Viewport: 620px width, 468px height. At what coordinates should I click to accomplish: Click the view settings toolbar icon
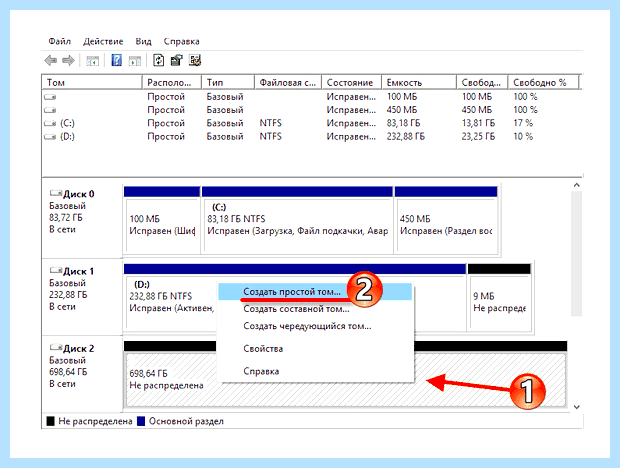point(195,60)
